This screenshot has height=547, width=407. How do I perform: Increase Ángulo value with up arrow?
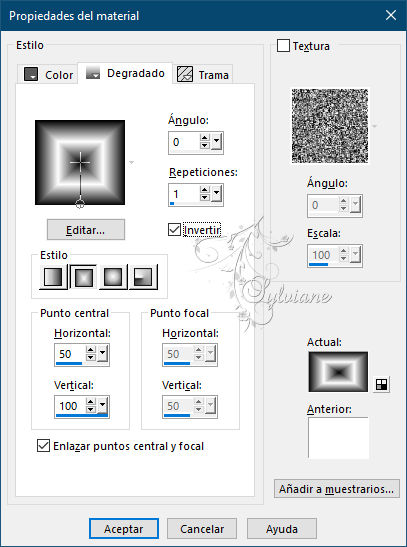[x=205, y=138]
